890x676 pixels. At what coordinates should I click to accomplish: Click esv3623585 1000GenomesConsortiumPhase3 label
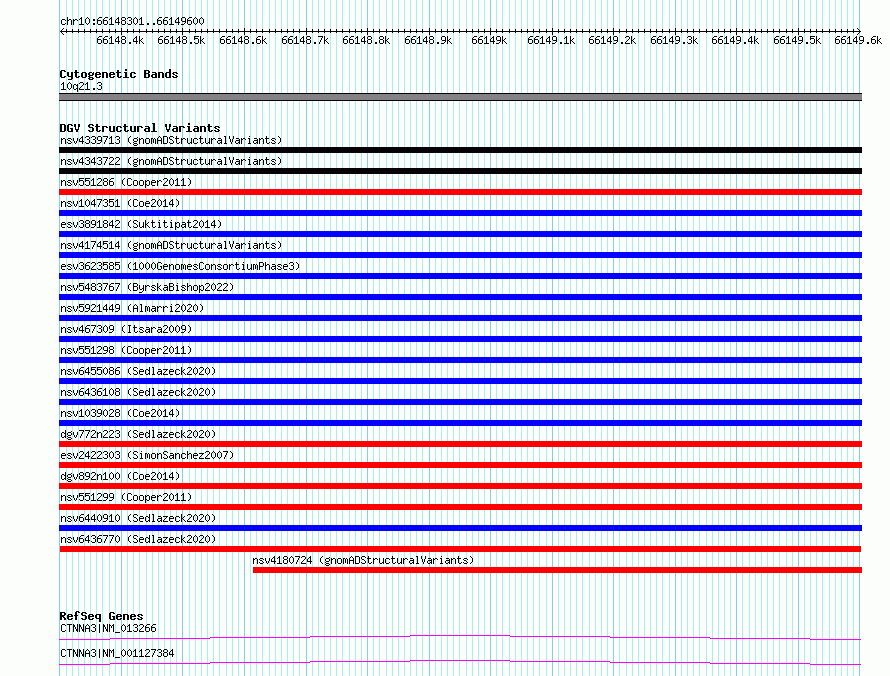click(180, 266)
